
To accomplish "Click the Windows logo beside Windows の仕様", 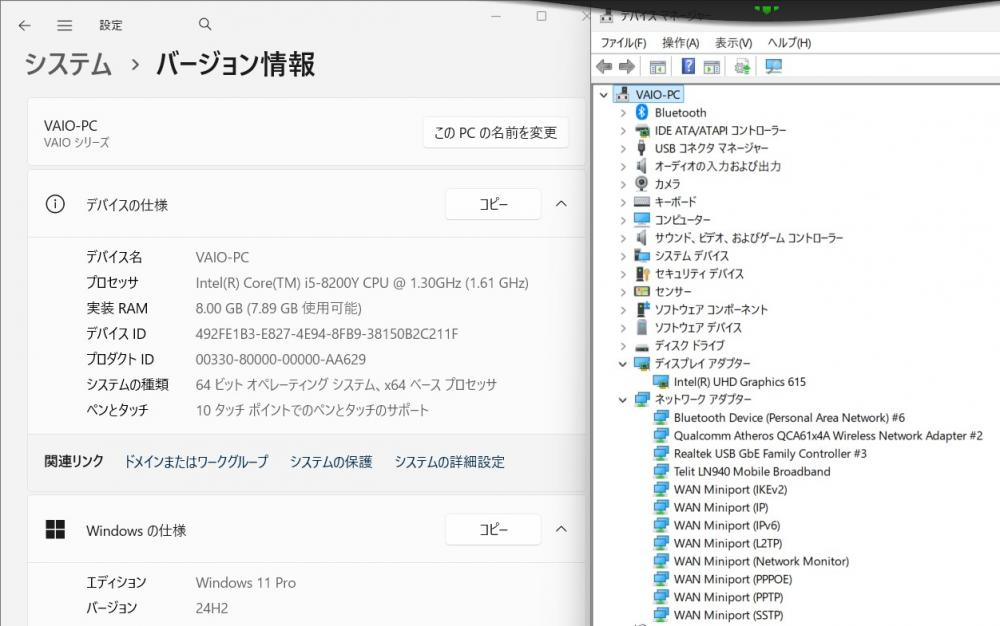I will pos(55,529).
